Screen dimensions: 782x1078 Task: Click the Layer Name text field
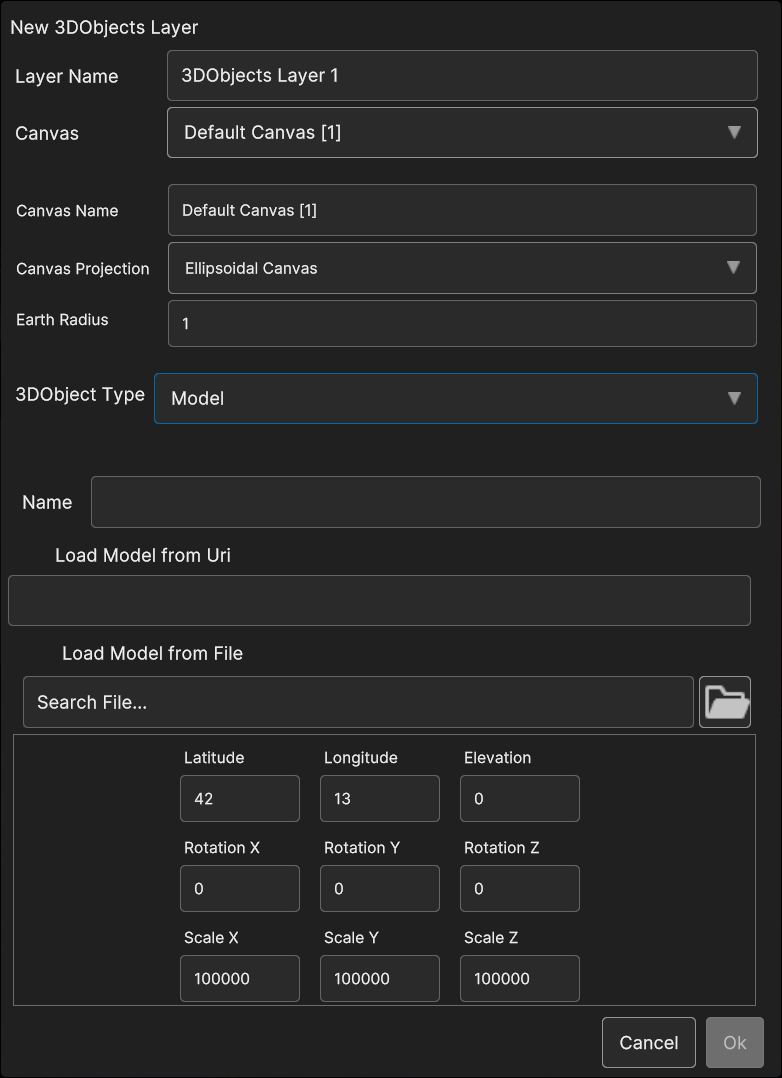pyautogui.click(x=461, y=76)
